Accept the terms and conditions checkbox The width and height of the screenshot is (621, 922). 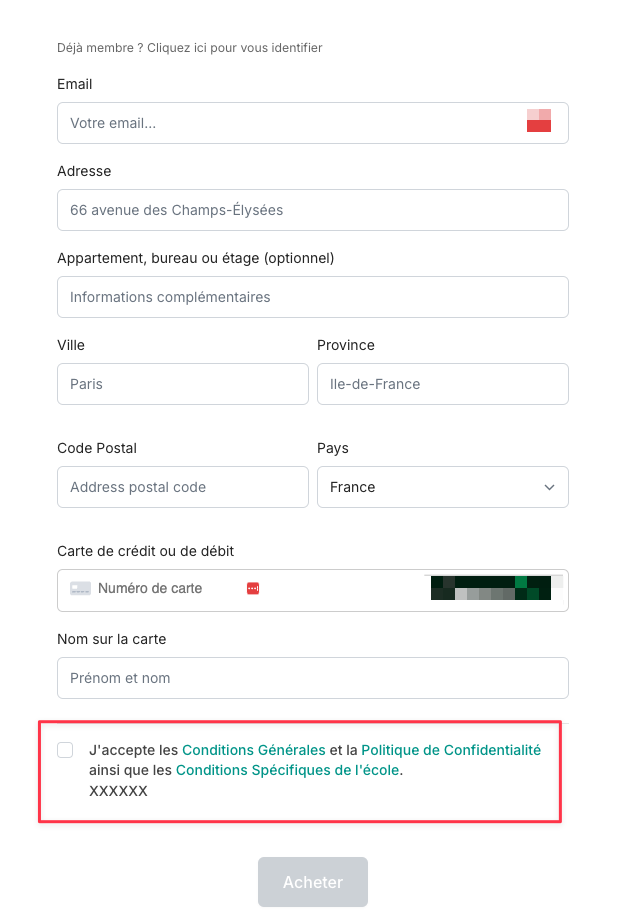65,750
